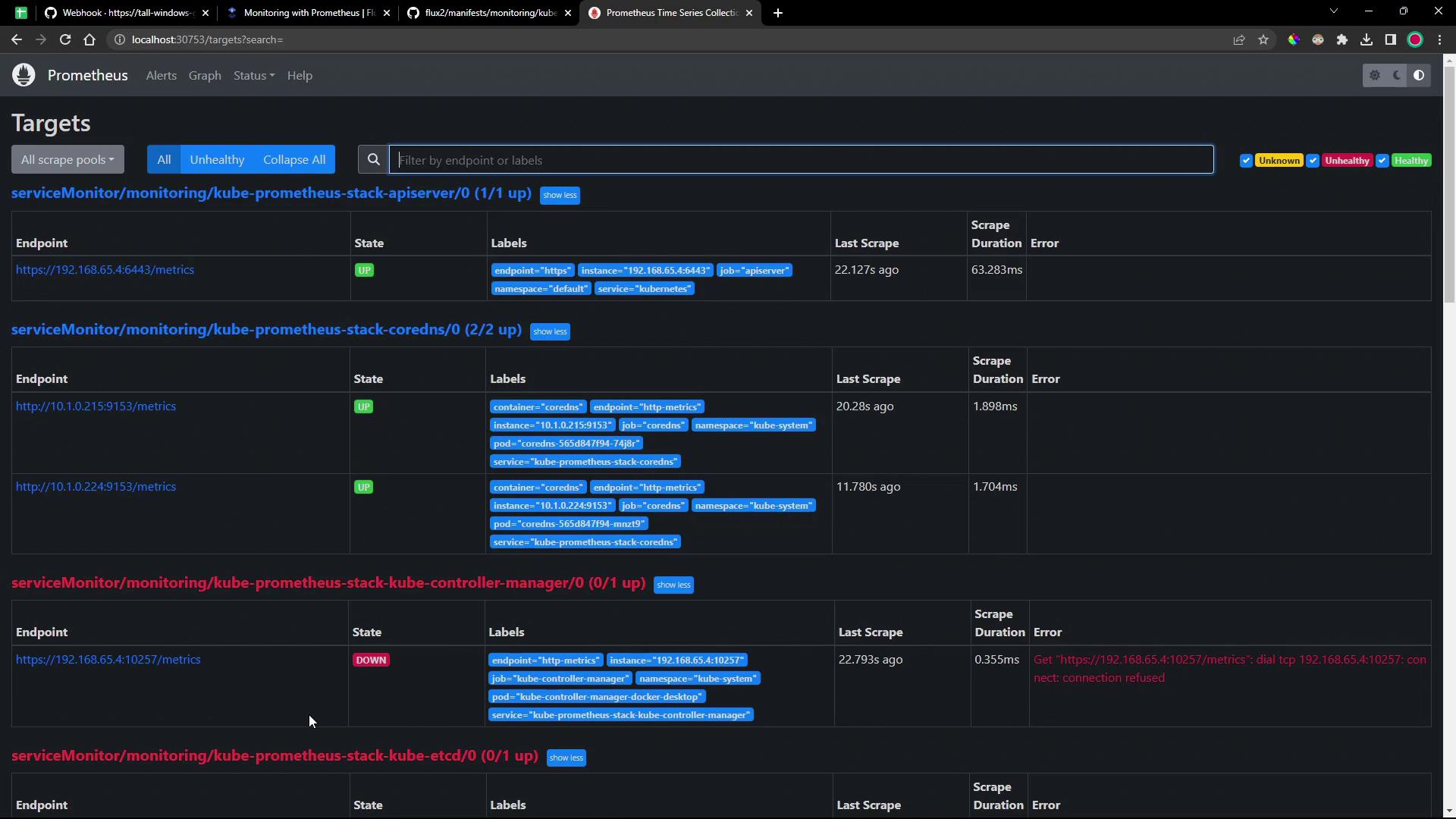1456x819 pixels.
Task: Select browser-preferred theme half-circle icon
Action: [x=1419, y=75]
